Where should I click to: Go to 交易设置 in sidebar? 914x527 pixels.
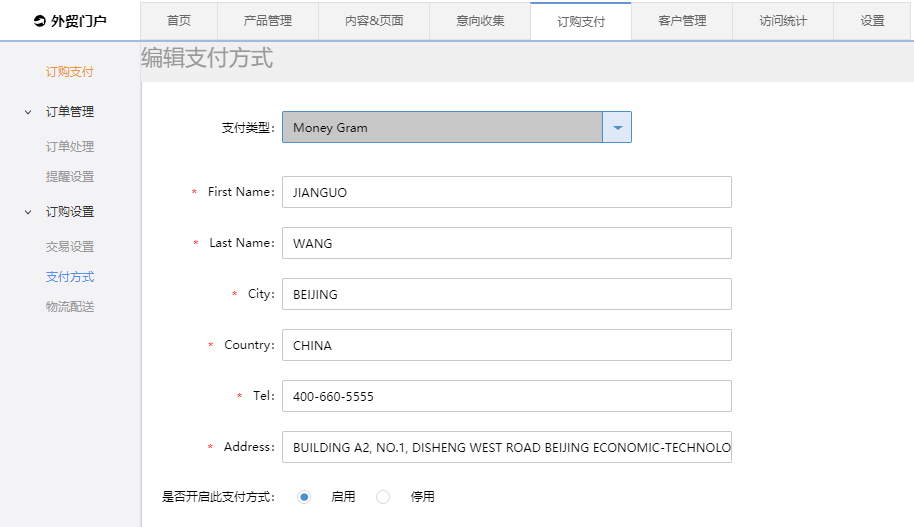(x=70, y=247)
